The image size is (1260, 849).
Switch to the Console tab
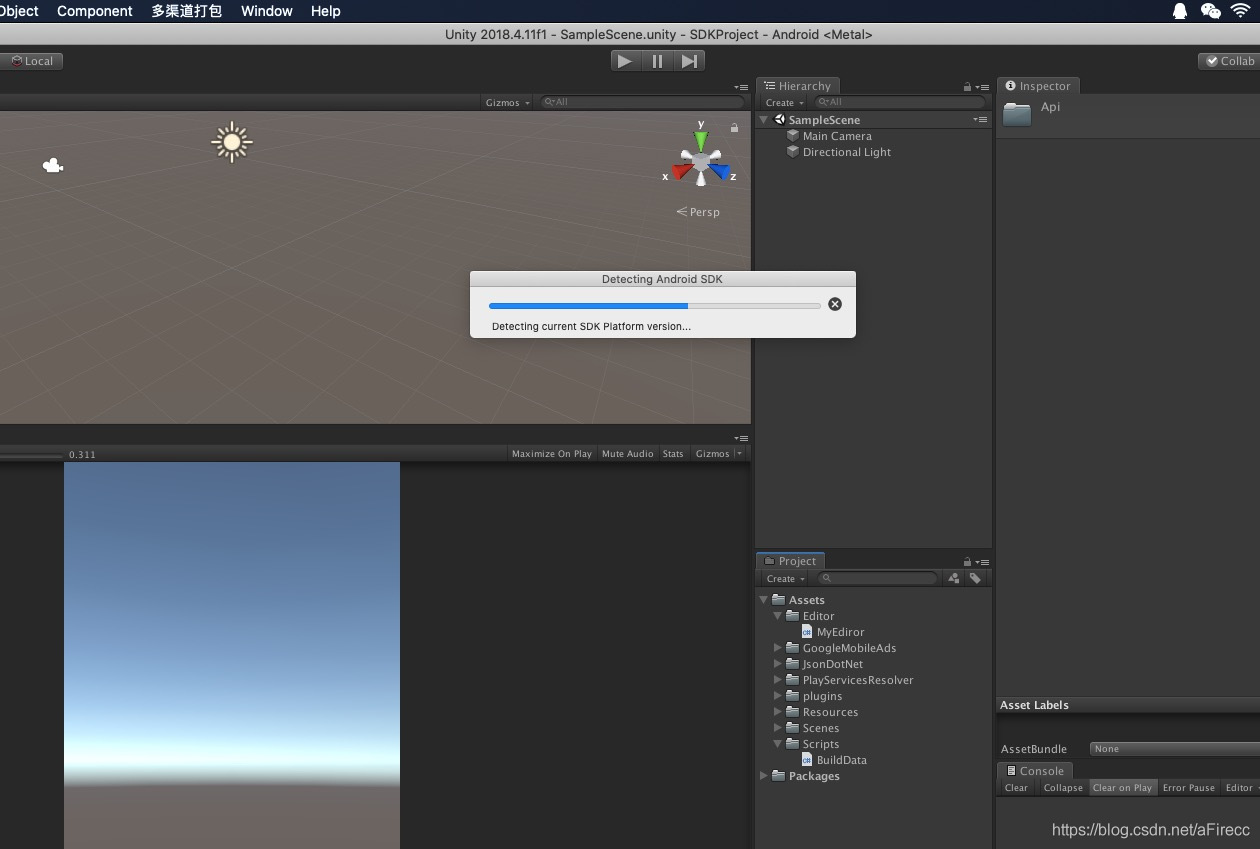pyautogui.click(x=1034, y=771)
